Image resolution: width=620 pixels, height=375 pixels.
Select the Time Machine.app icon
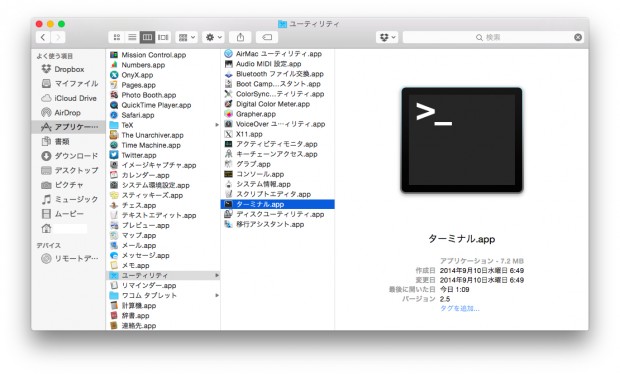coord(114,145)
